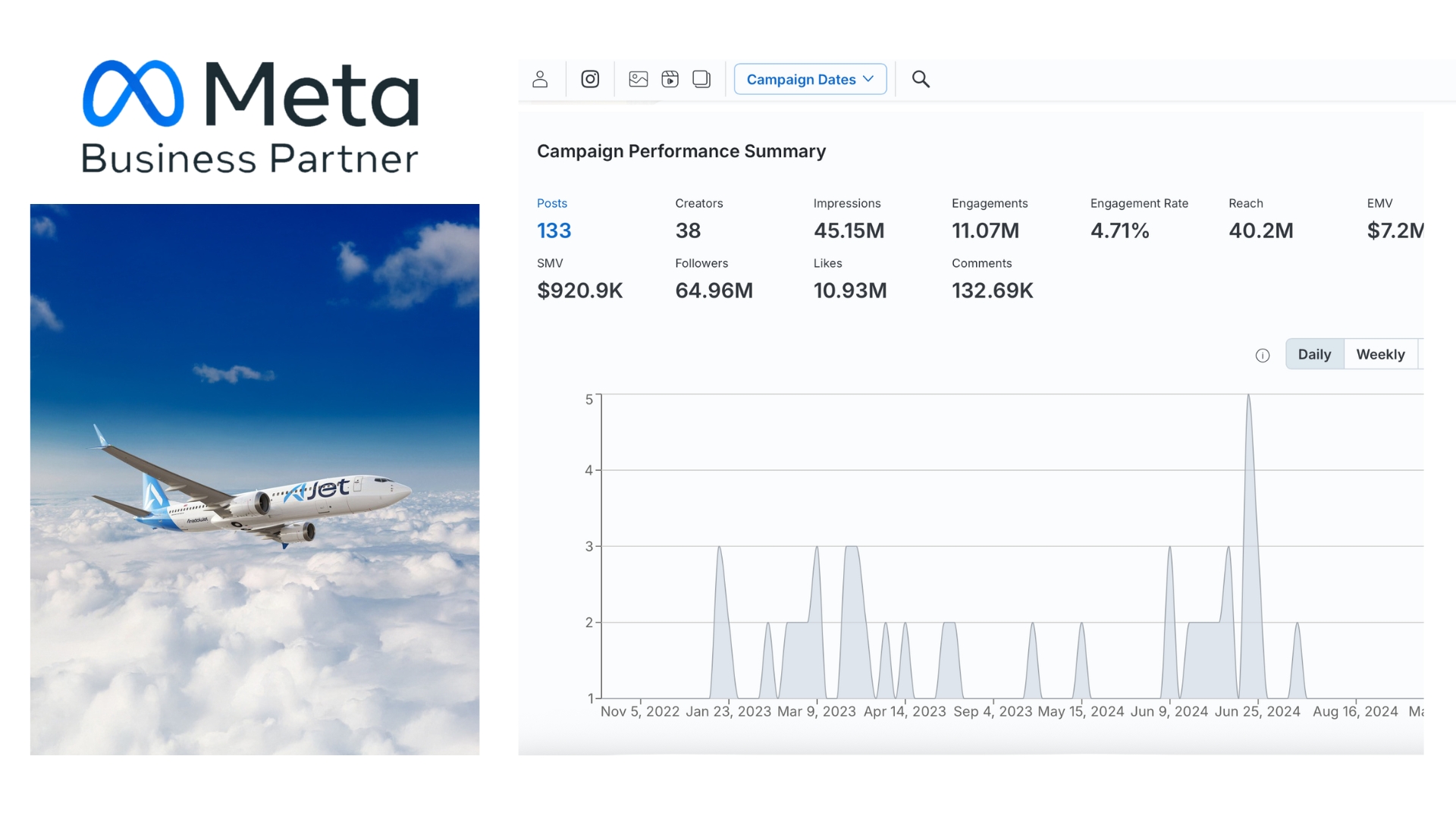Viewport: 1456px width, 819px height.
Task: Switch chart to Daily view
Action: pyautogui.click(x=1314, y=354)
